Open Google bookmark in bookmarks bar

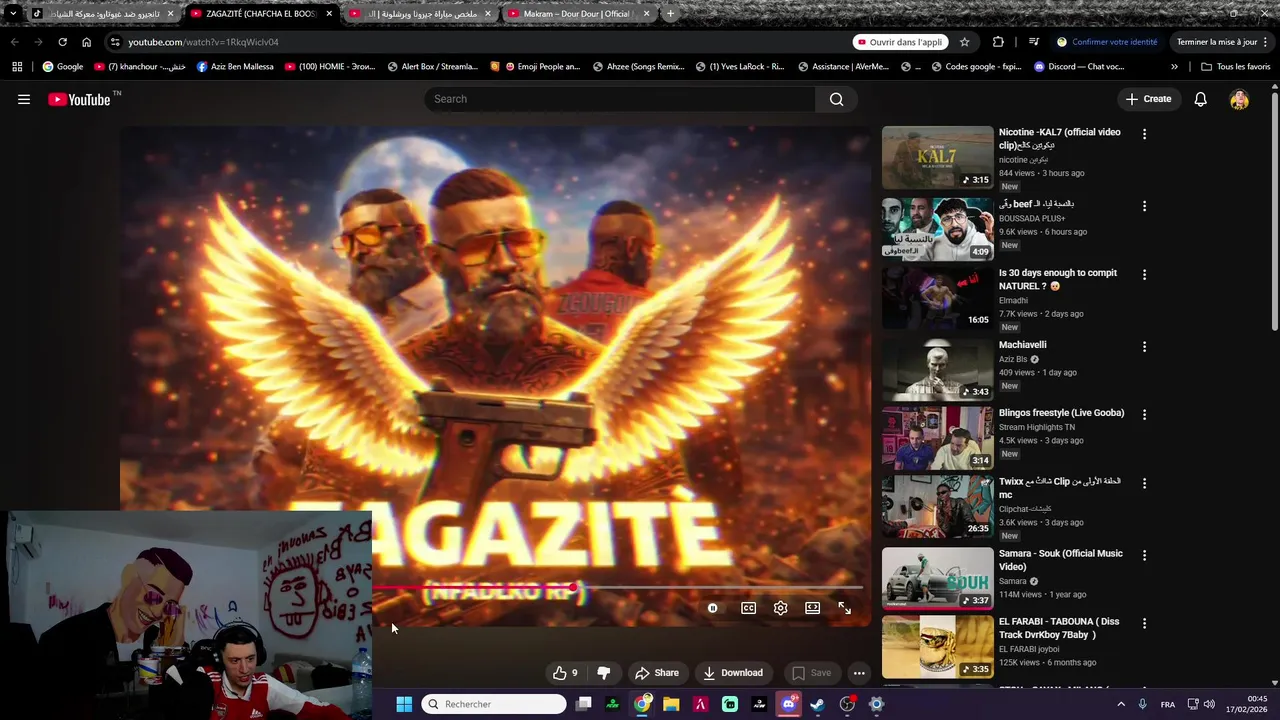click(62, 67)
